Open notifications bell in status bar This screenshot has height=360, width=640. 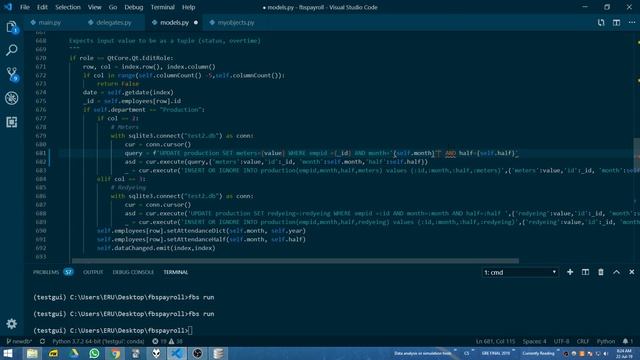point(627,341)
